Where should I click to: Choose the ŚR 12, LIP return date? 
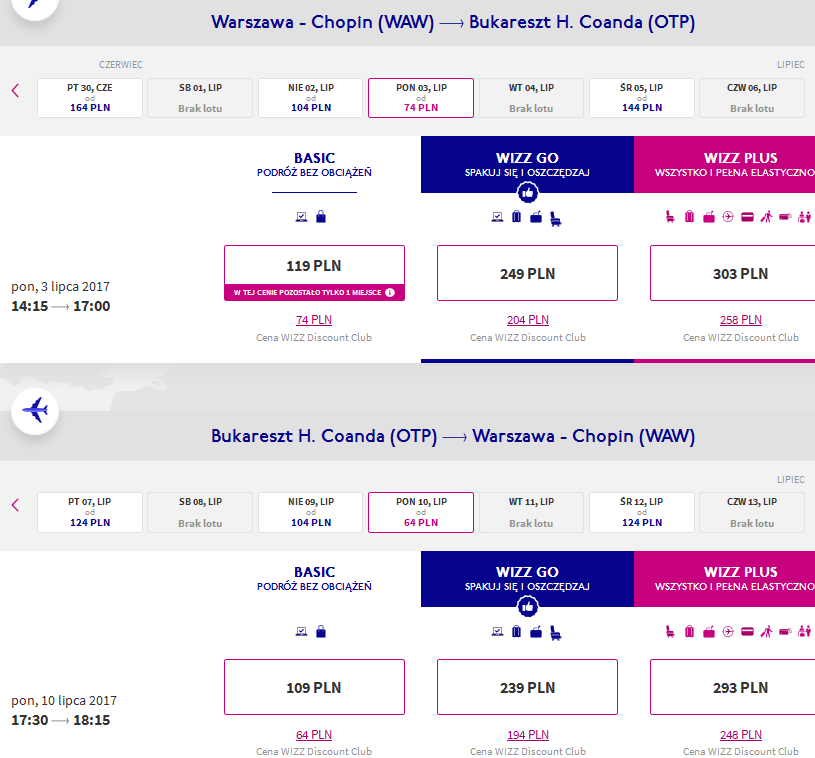[x=642, y=512]
